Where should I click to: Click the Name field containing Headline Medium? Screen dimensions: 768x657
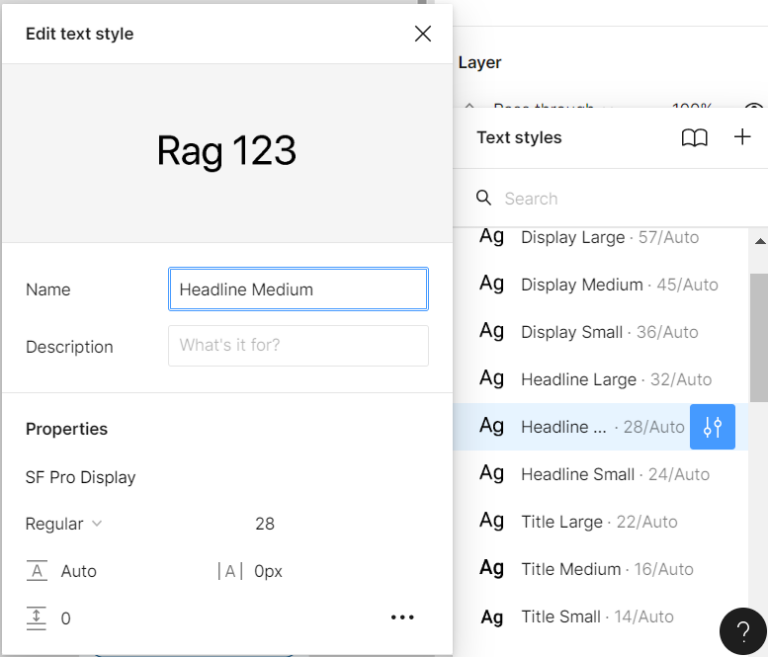click(x=298, y=289)
